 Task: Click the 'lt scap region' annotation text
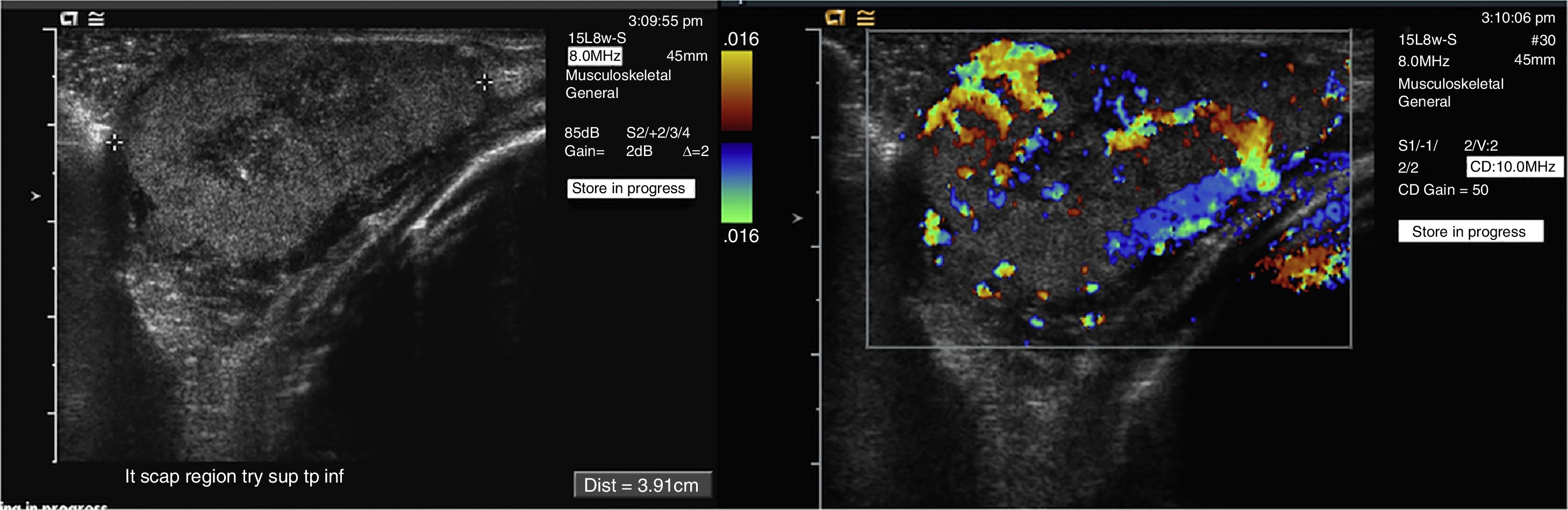[x=234, y=476]
